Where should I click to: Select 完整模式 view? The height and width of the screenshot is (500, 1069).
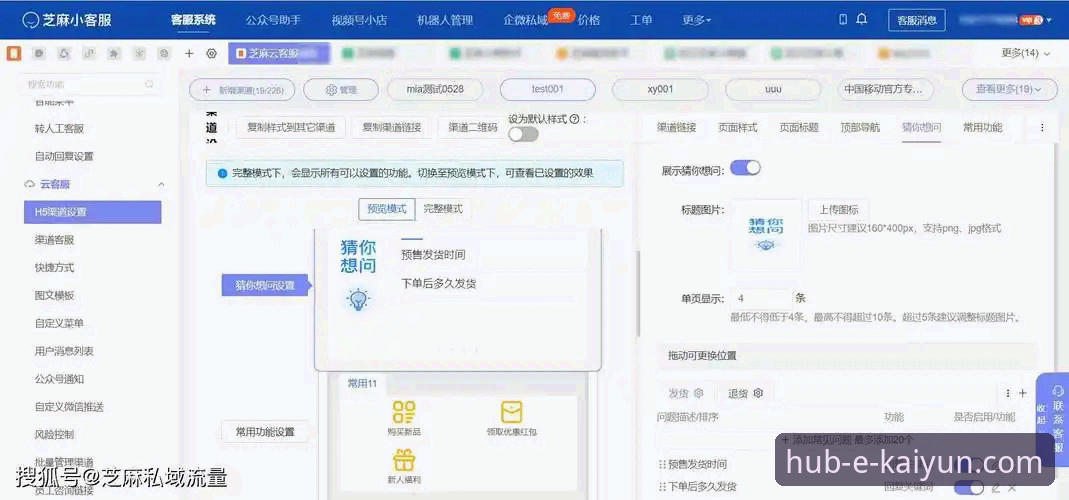443,209
